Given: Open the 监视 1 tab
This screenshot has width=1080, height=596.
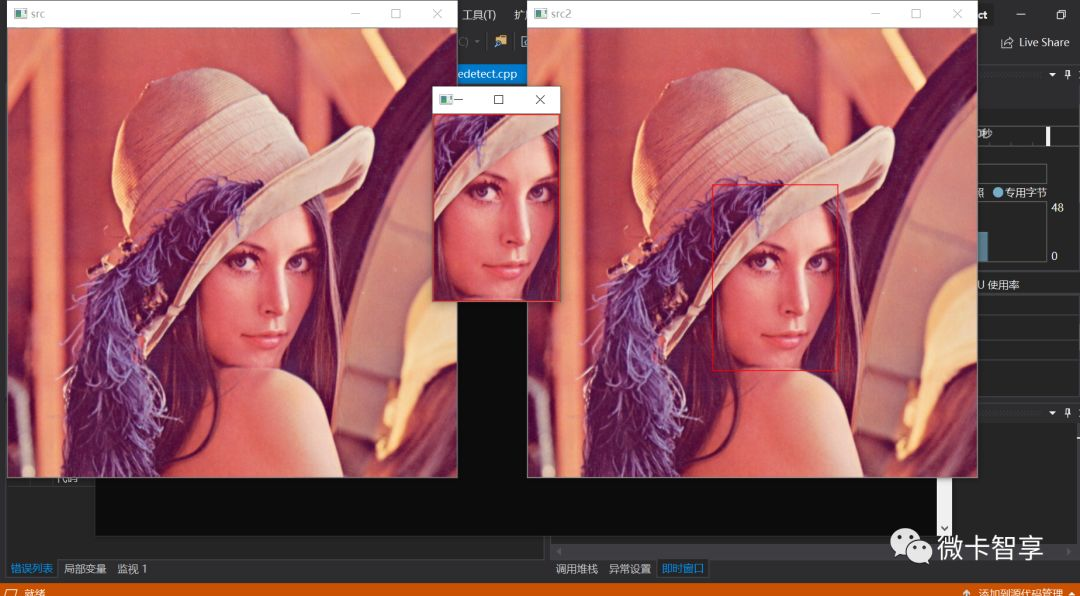Looking at the screenshot, I should pos(132,568).
